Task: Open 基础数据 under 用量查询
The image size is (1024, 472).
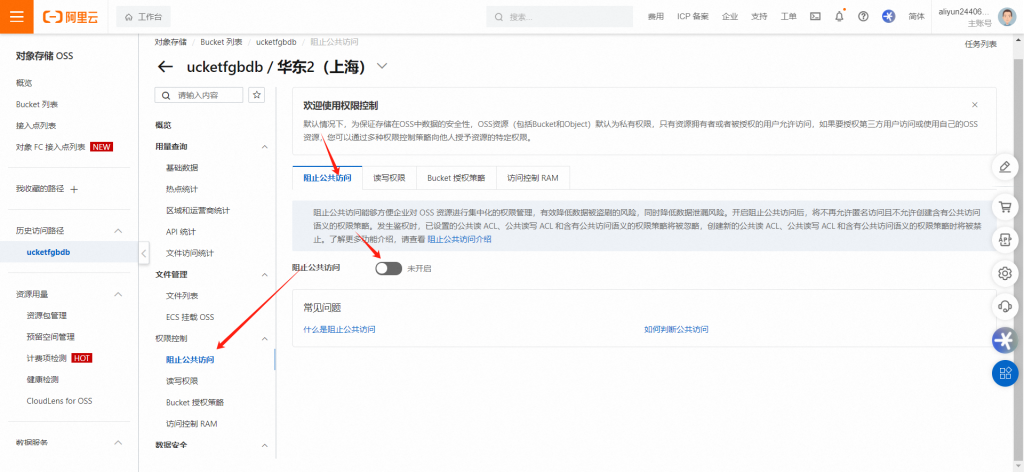Action: coord(182,168)
